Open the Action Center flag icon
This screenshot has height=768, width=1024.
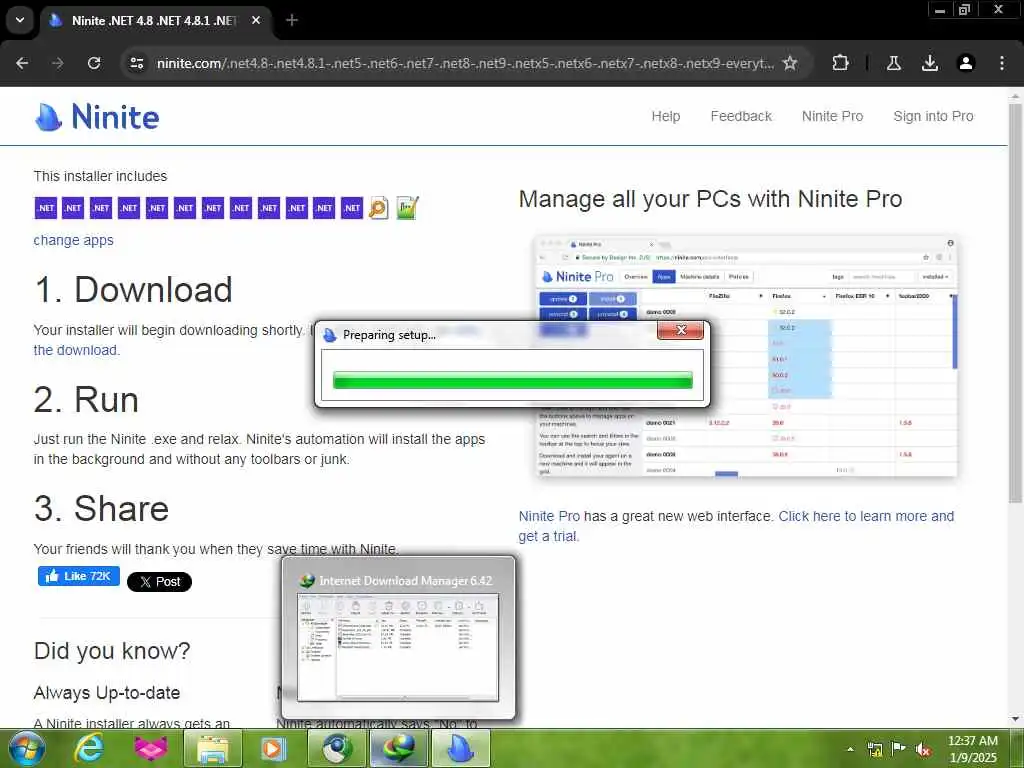coord(899,749)
